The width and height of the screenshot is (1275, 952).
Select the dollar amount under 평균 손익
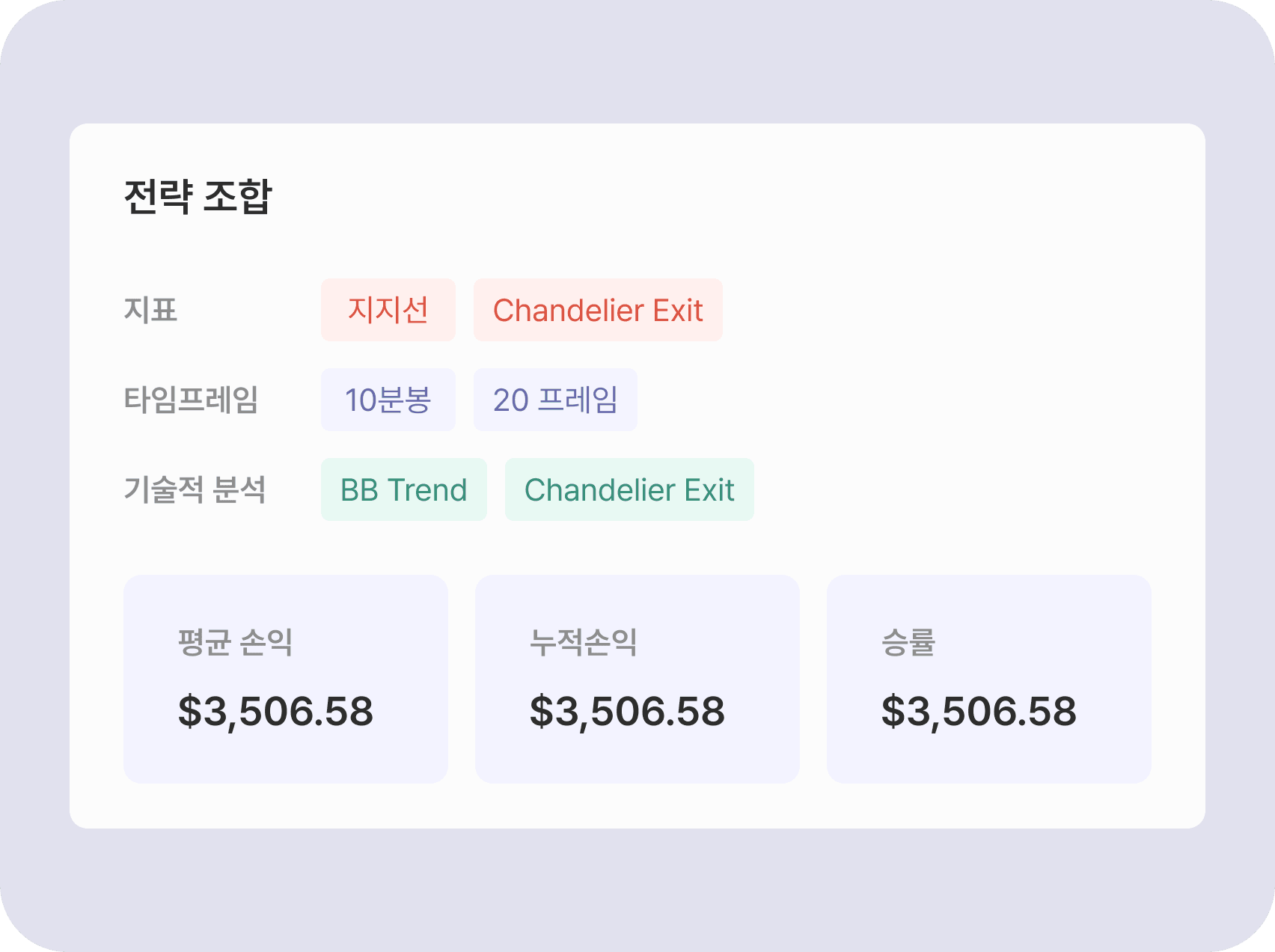point(275,711)
